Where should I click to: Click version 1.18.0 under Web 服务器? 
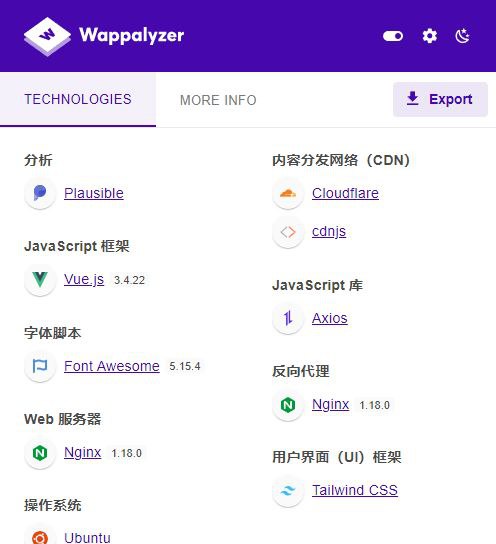(127, 453)
